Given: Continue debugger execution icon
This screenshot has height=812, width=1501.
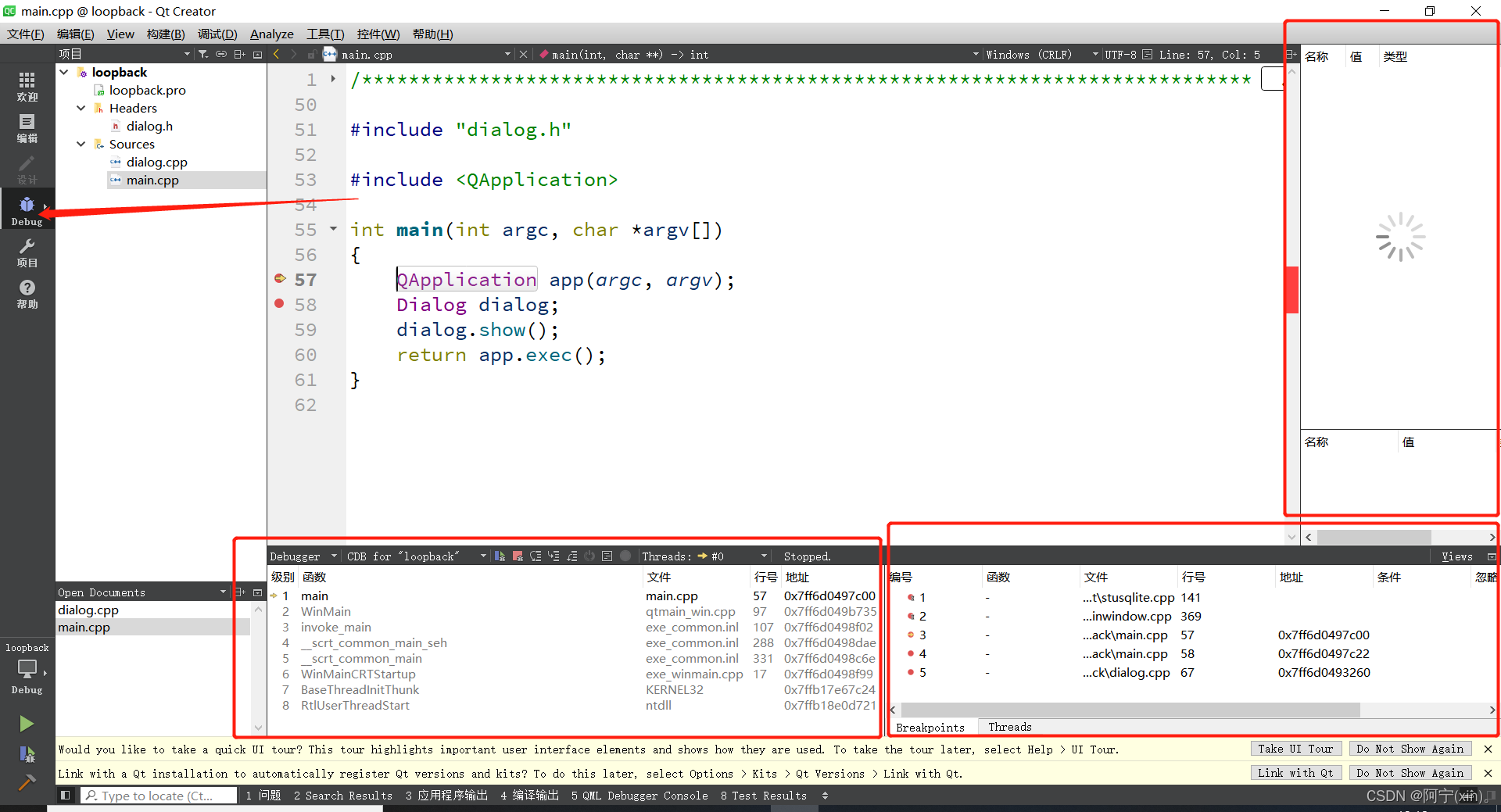Looking at the screenshot, I should coord(500,556).
